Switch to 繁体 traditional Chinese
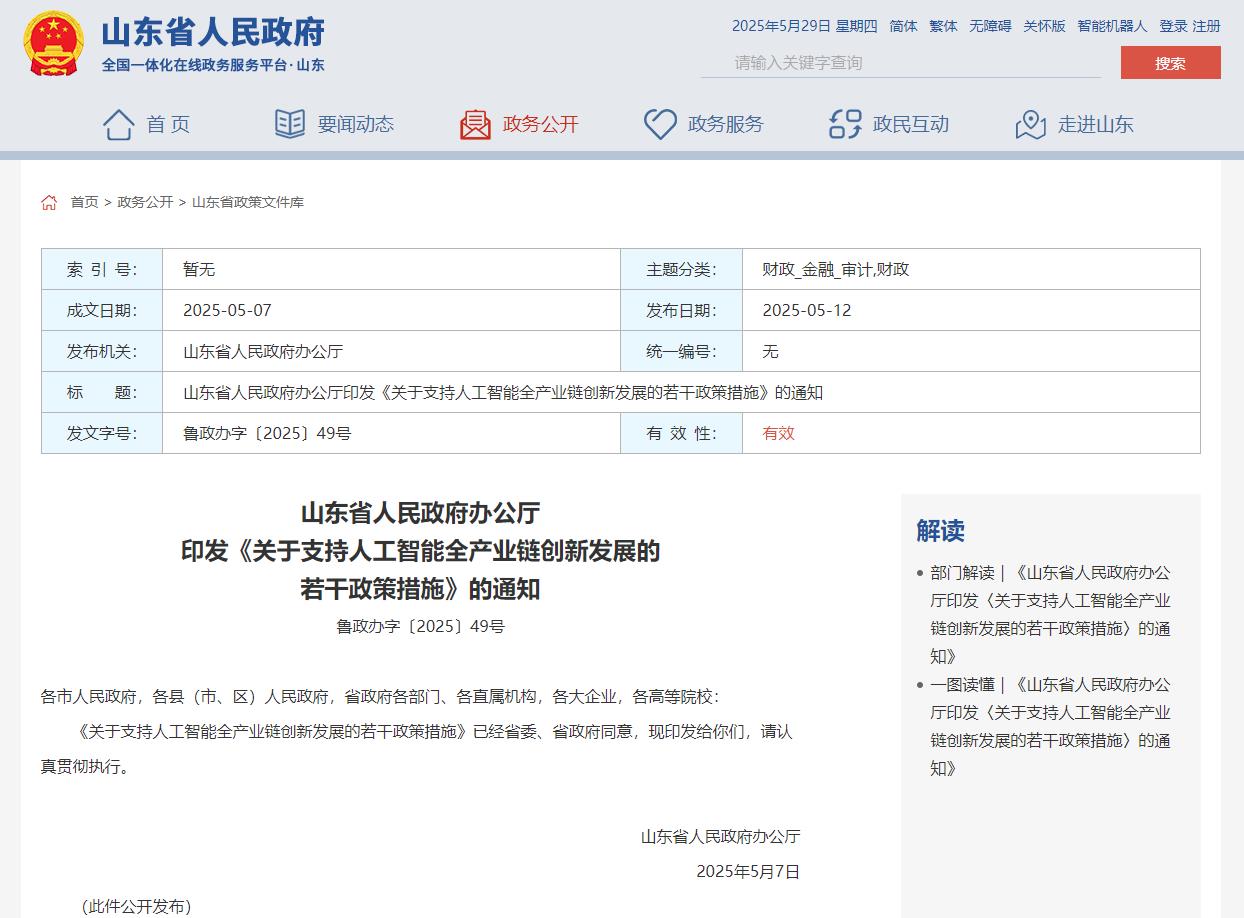Screen dimensions: 1244x918 [943, 26]
